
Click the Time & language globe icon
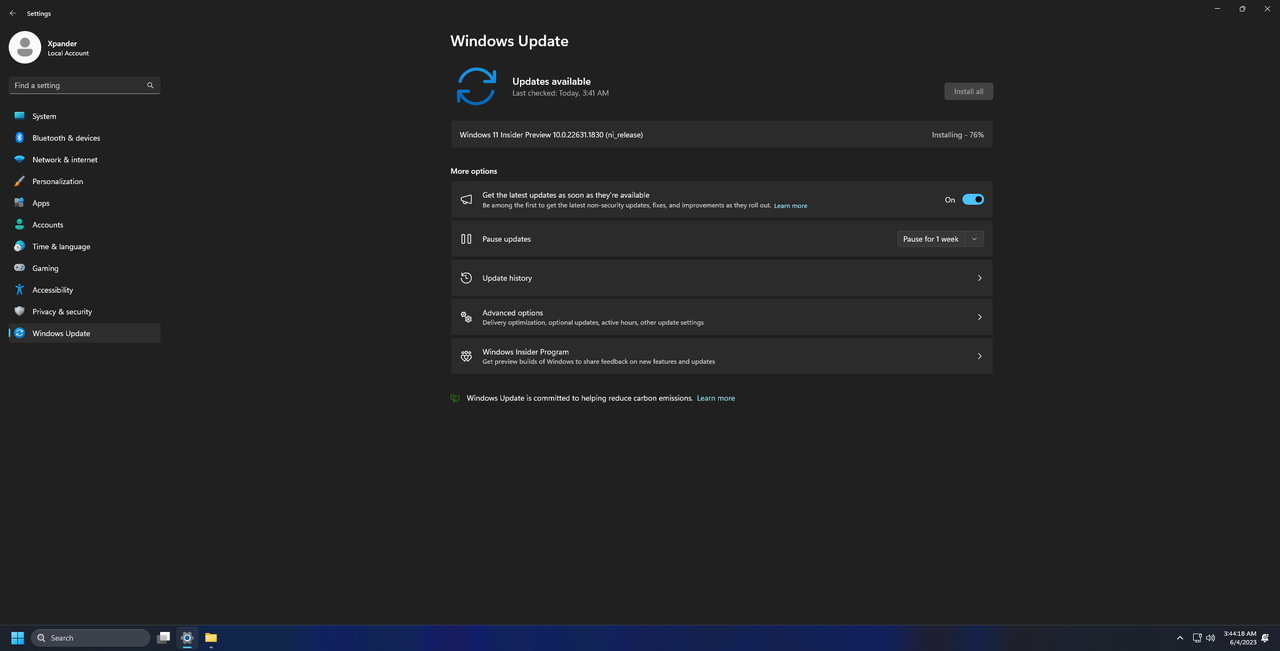point(19,246)
